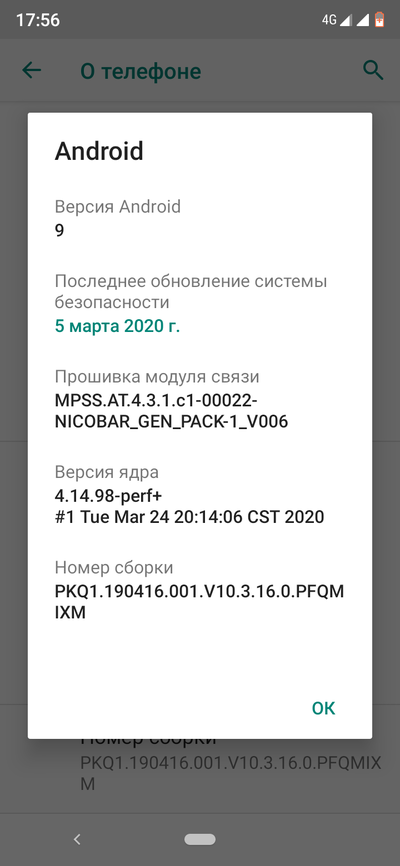Tap the Android dialog title
Viewport: 400px width, 866px height.
[x=99, y=150]
